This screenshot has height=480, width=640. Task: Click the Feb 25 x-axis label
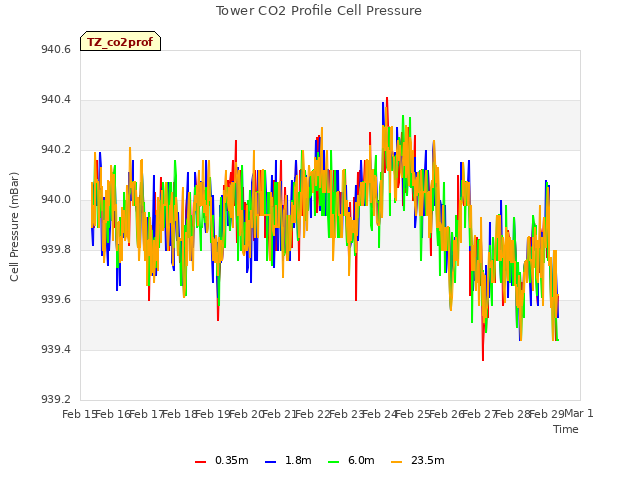point(413,414)
